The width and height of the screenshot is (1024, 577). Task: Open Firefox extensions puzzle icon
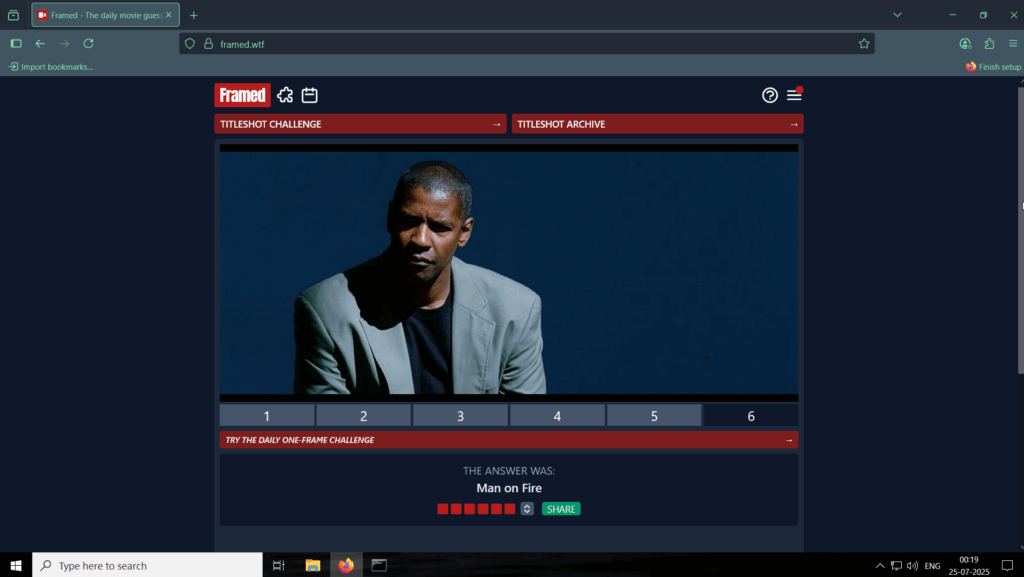pyautogui.click(x=989, y=44)
